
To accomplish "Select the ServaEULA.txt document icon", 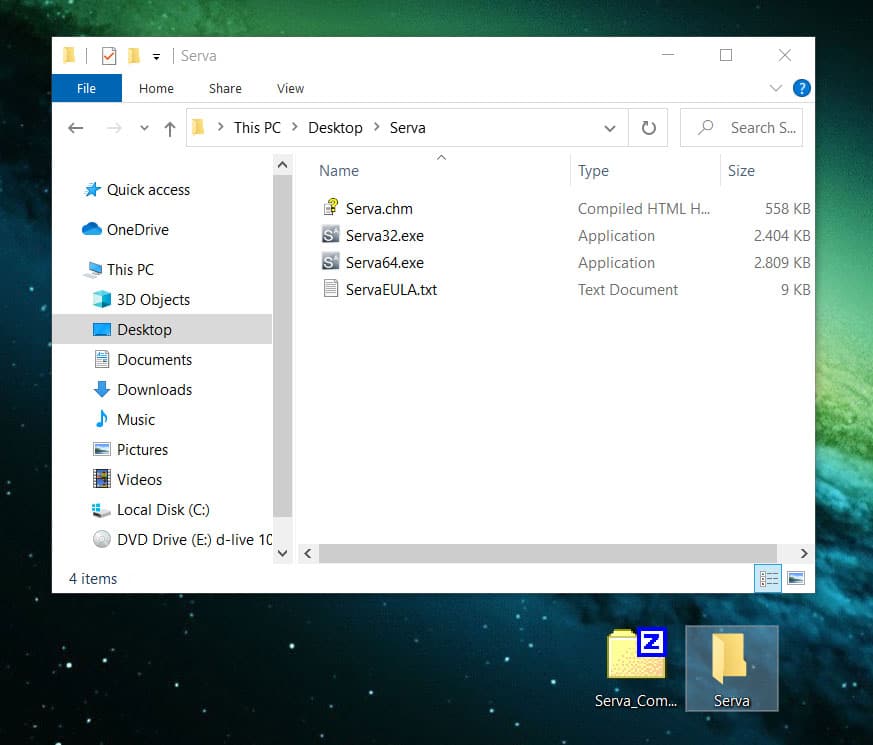I will click(331, 288).
